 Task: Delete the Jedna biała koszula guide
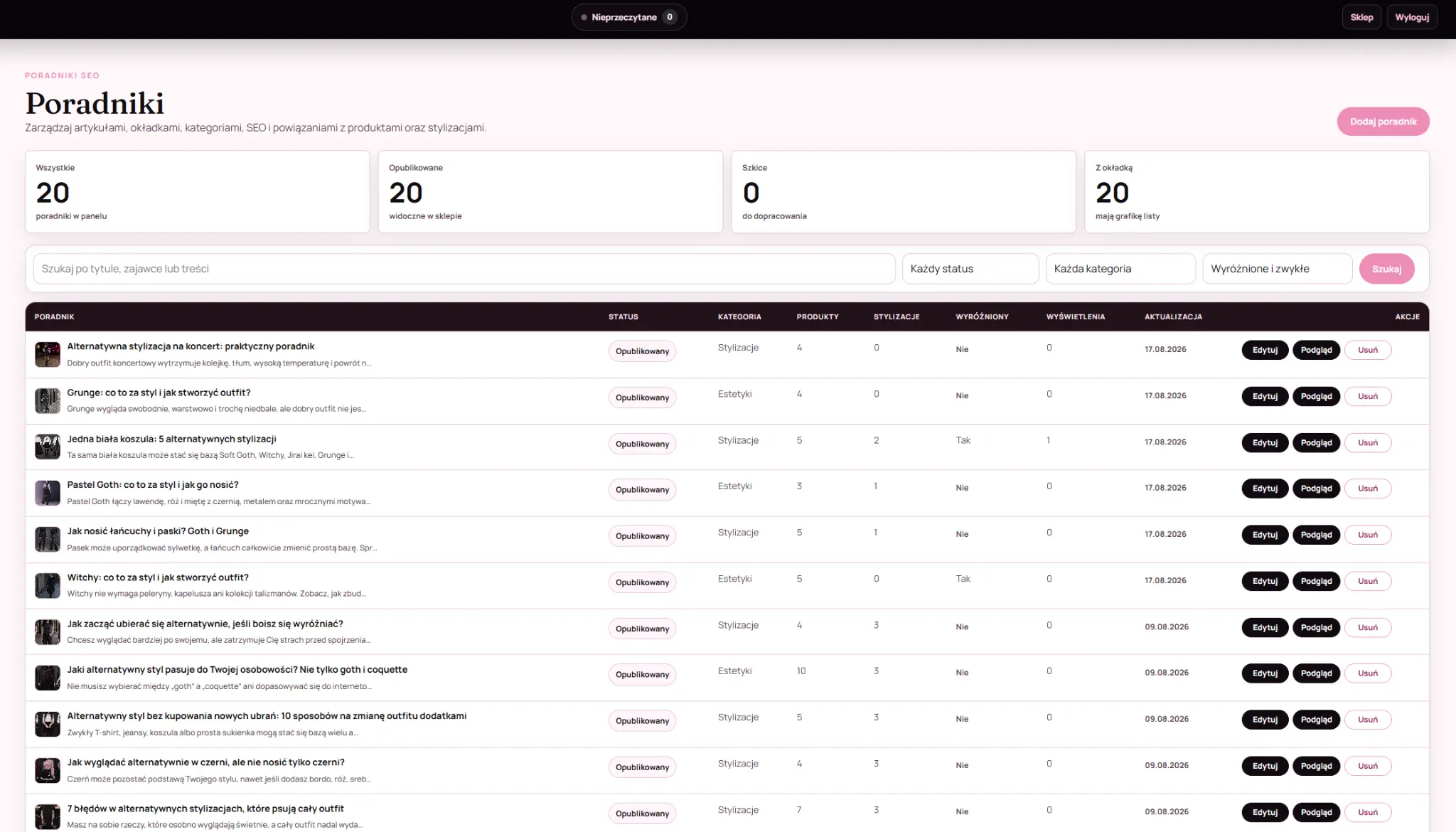(x=1367, y=442)
